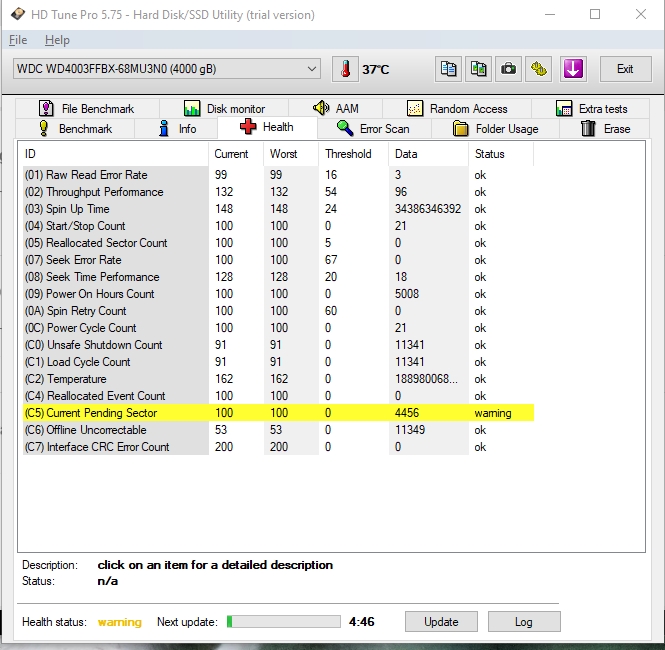Click the Exit button
The width and height of the screenshot is (665, 650).
click(x=625, y=69)
